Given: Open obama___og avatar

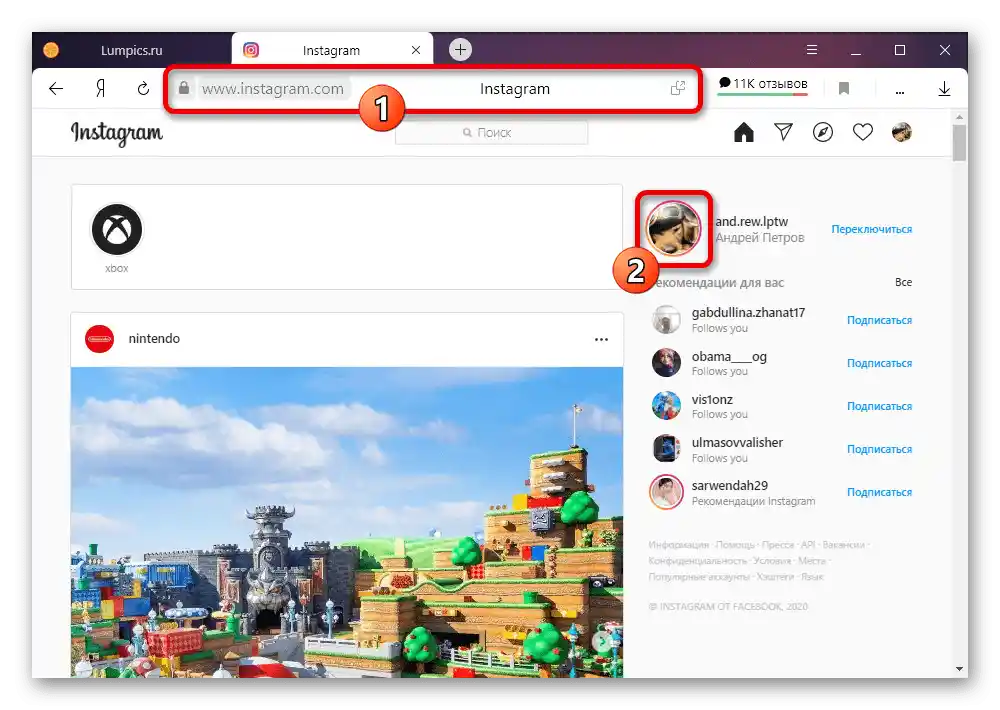Looking at the screenshot, I should click(x=666, y=363).
